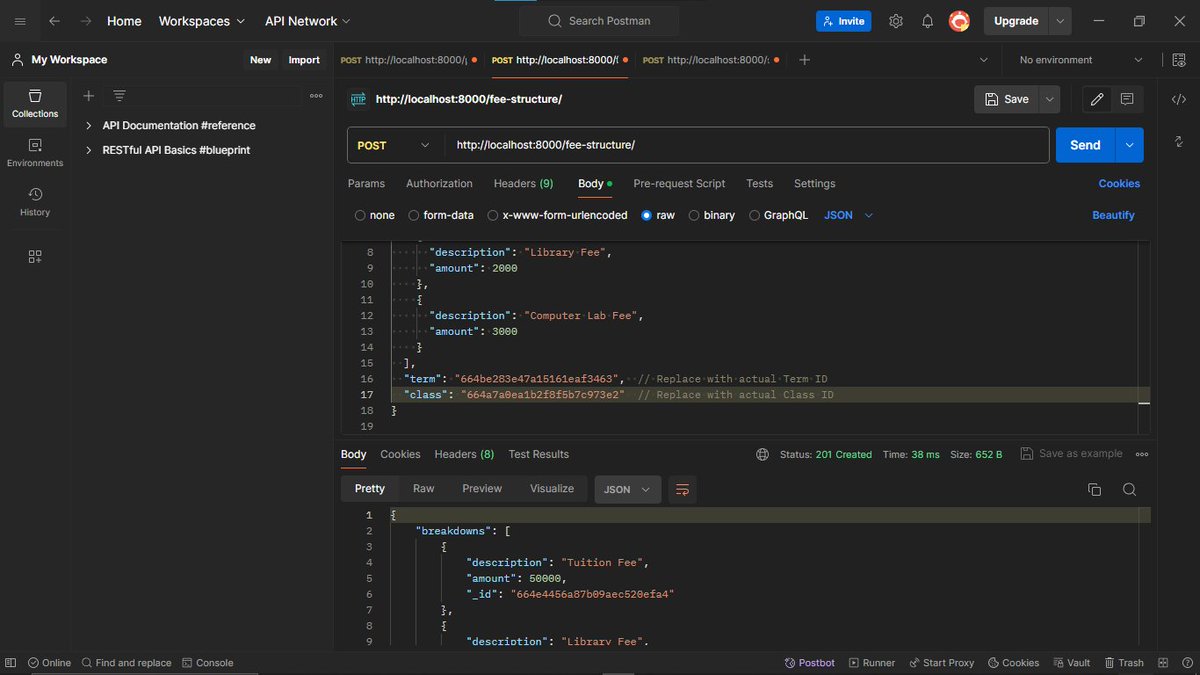Select the GraphQL body type

click(x=779, y=215)
